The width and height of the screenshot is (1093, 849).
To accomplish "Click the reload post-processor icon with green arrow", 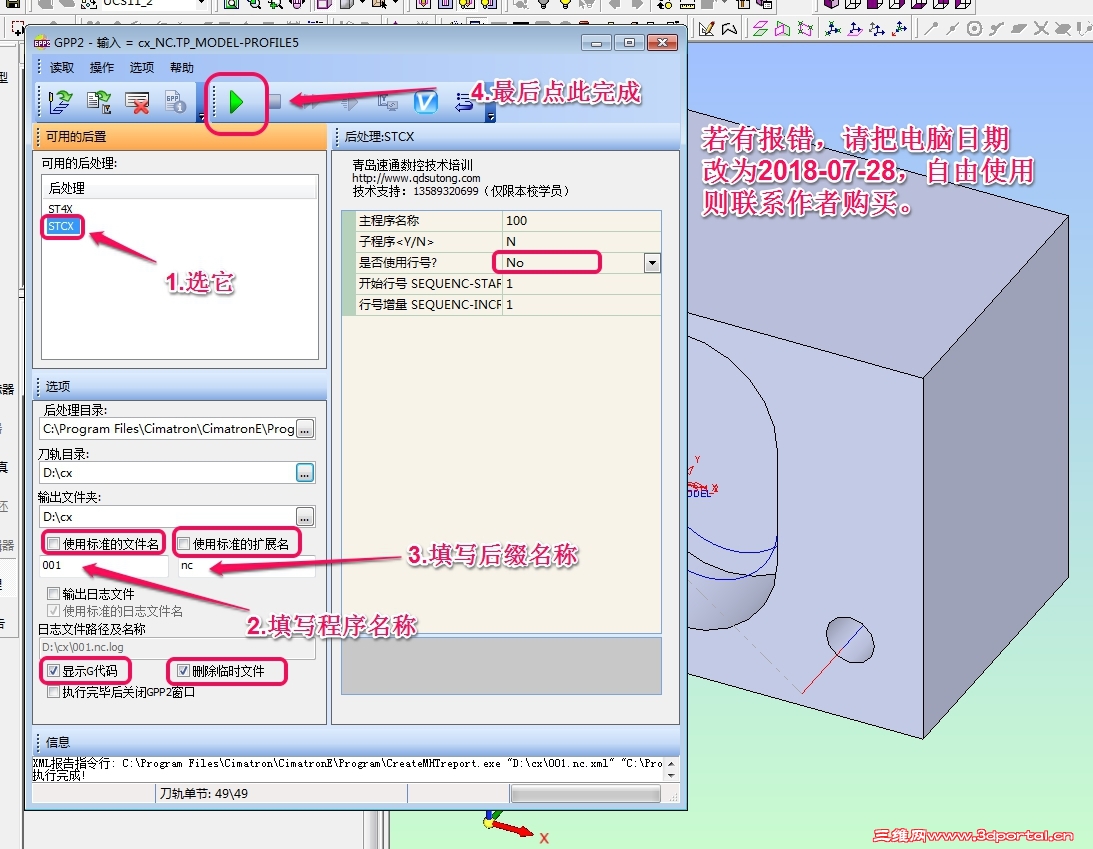I will [99, 102].
